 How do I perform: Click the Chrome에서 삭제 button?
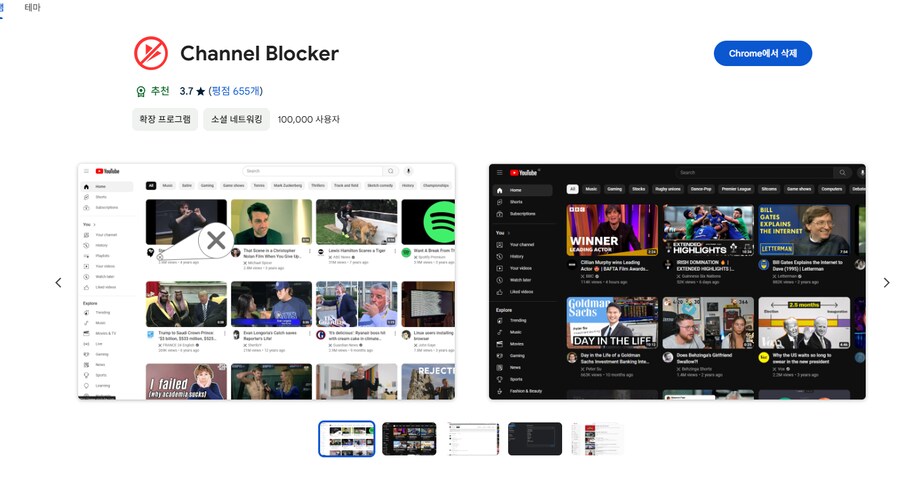(762, 53)
